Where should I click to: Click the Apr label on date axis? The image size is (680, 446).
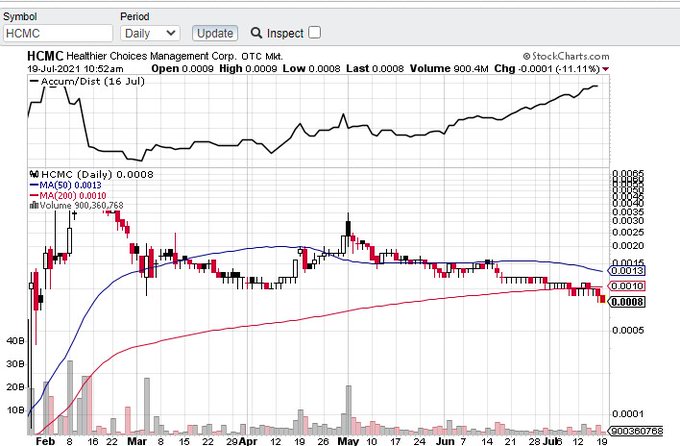pos(248,441)
